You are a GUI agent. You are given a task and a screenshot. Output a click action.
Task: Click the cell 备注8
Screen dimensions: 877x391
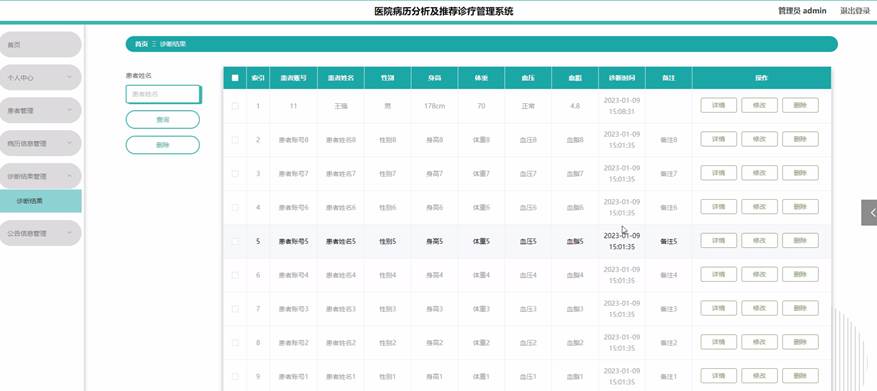pos(668,140)
